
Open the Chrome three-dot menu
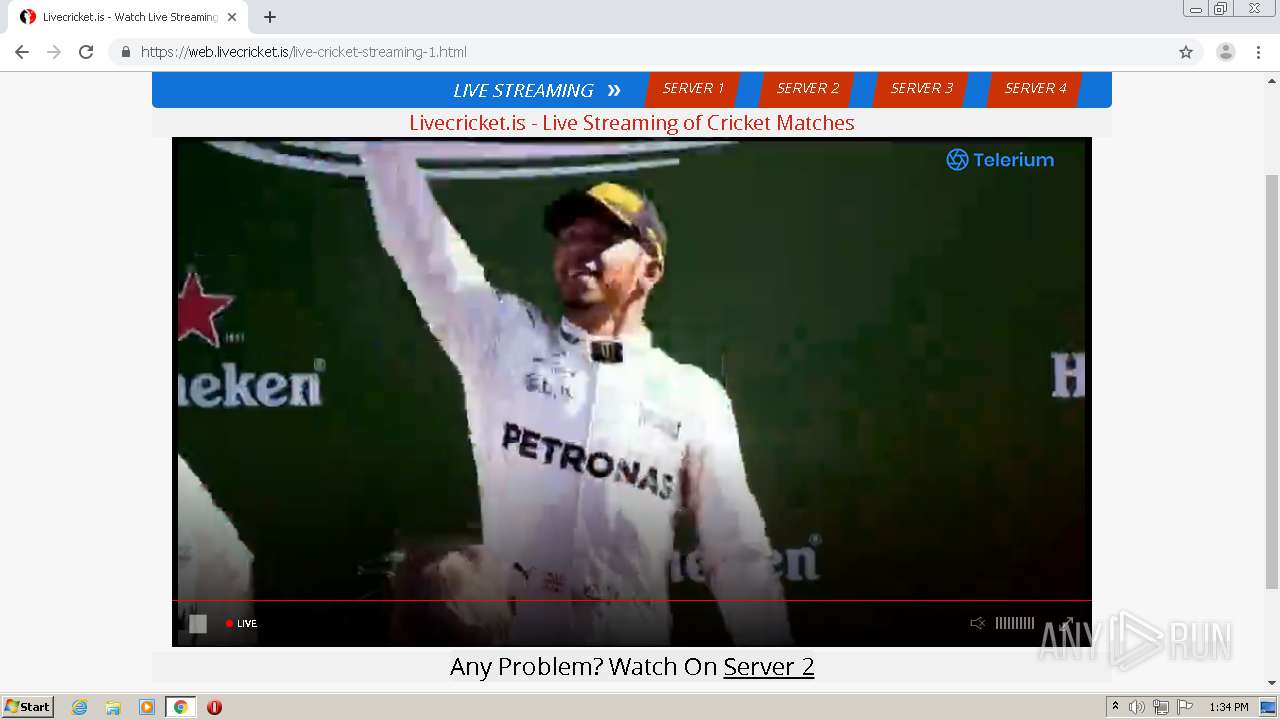coord(1258,52)
